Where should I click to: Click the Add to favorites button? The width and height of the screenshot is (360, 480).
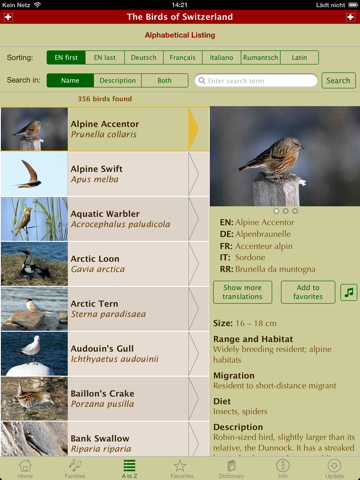[308, 292]
